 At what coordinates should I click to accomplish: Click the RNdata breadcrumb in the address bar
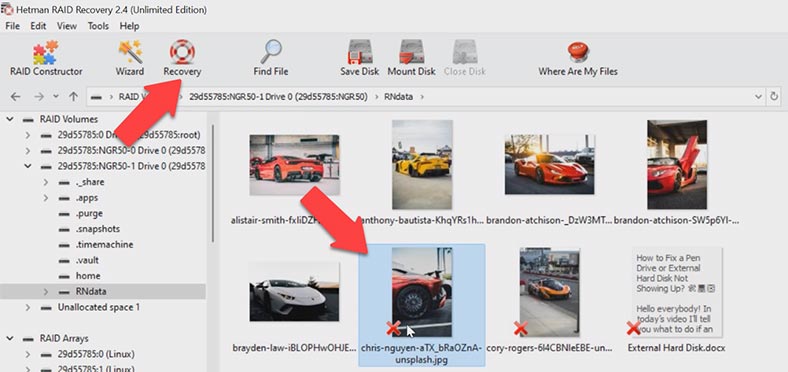click(399, 97)
